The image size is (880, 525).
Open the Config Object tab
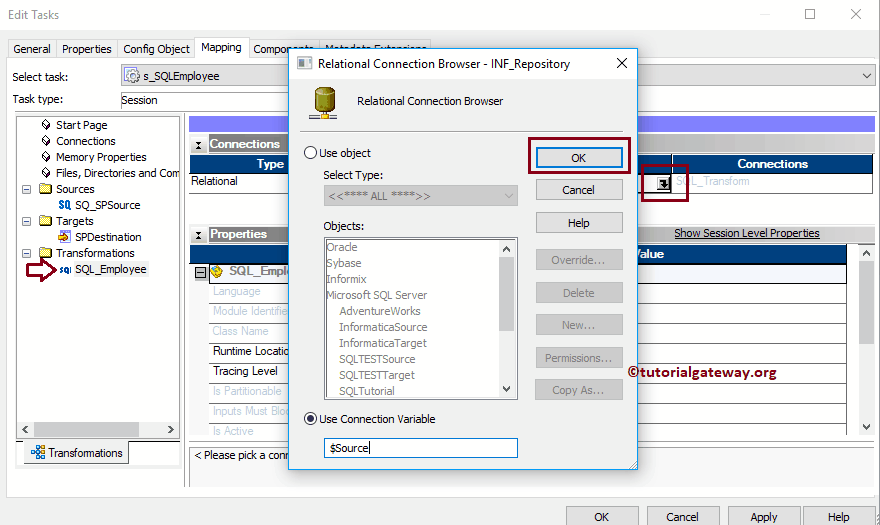(x=156, y=49)
